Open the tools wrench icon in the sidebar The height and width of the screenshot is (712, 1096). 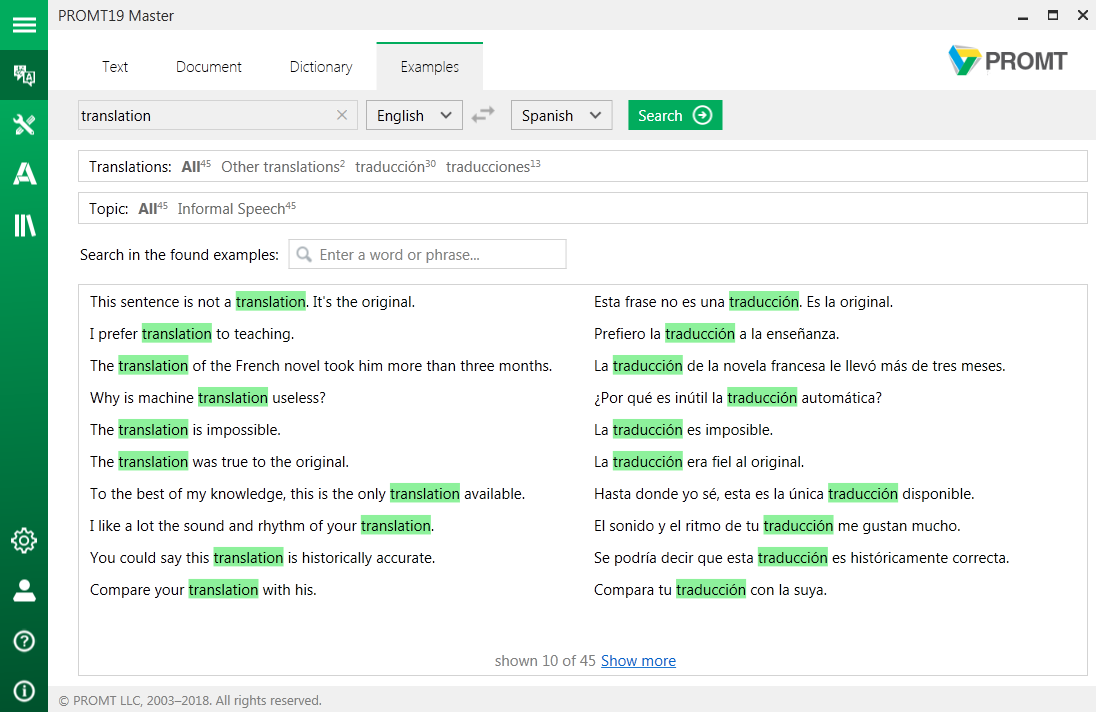pyautogui.click(x=24, y=125)
